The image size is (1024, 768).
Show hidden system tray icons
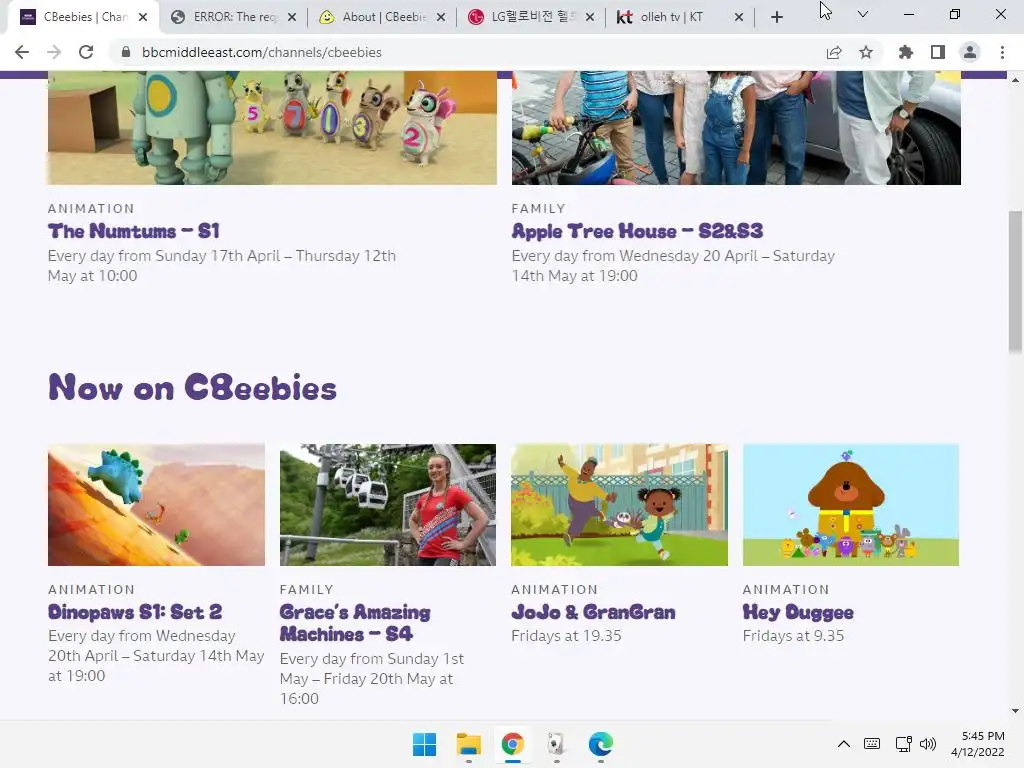point(844,744)
